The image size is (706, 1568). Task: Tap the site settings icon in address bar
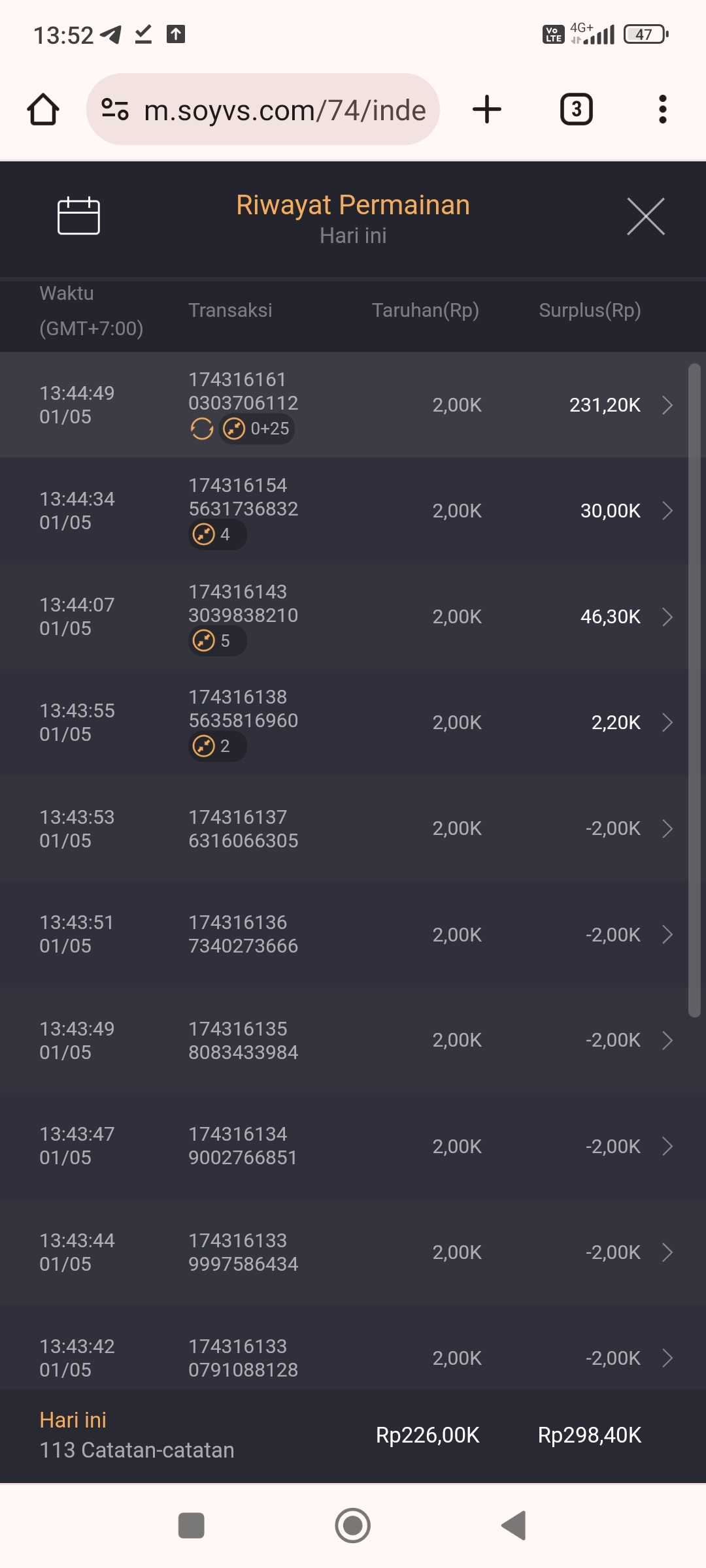[115, 109]
